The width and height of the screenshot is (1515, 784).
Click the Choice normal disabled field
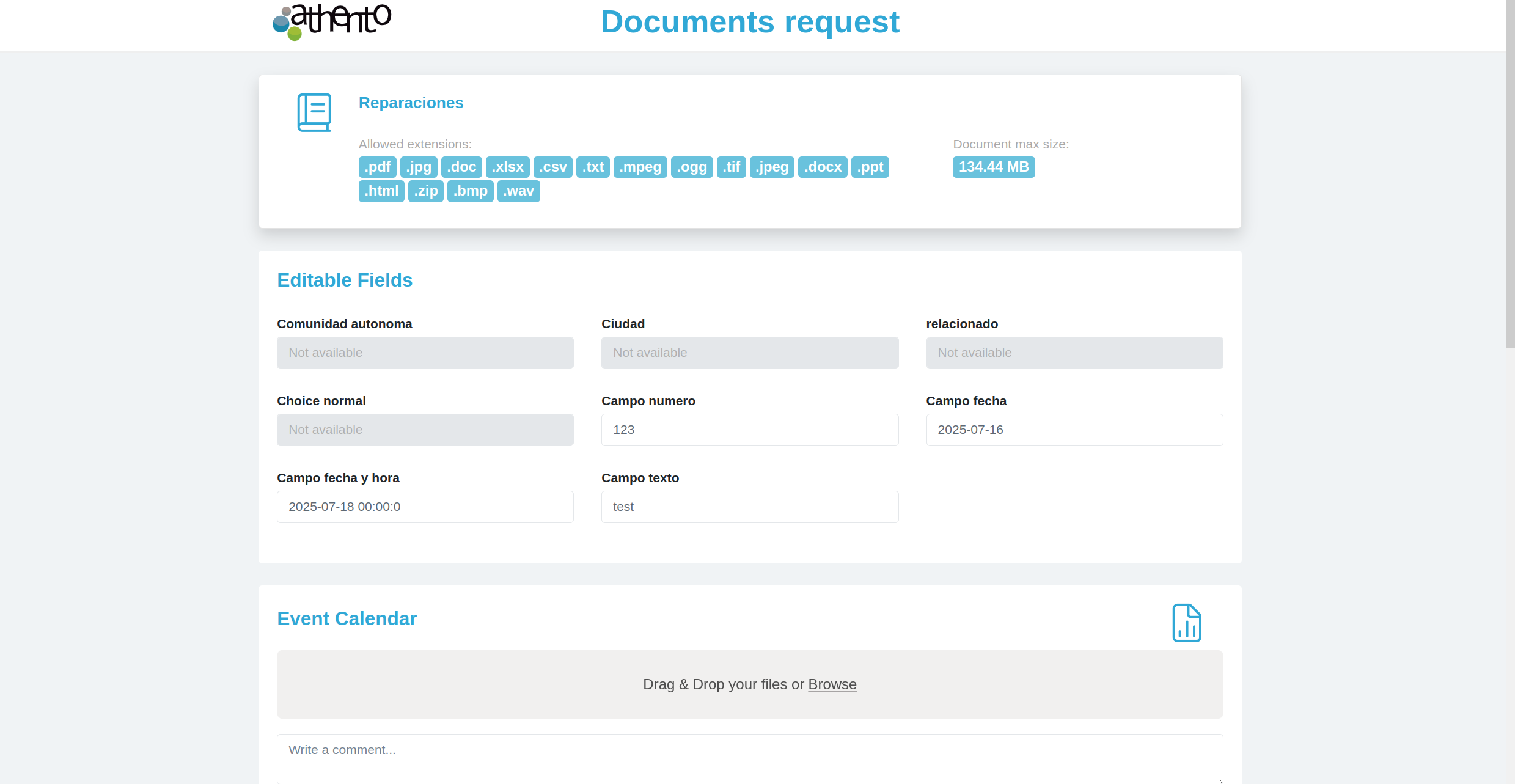425,430
